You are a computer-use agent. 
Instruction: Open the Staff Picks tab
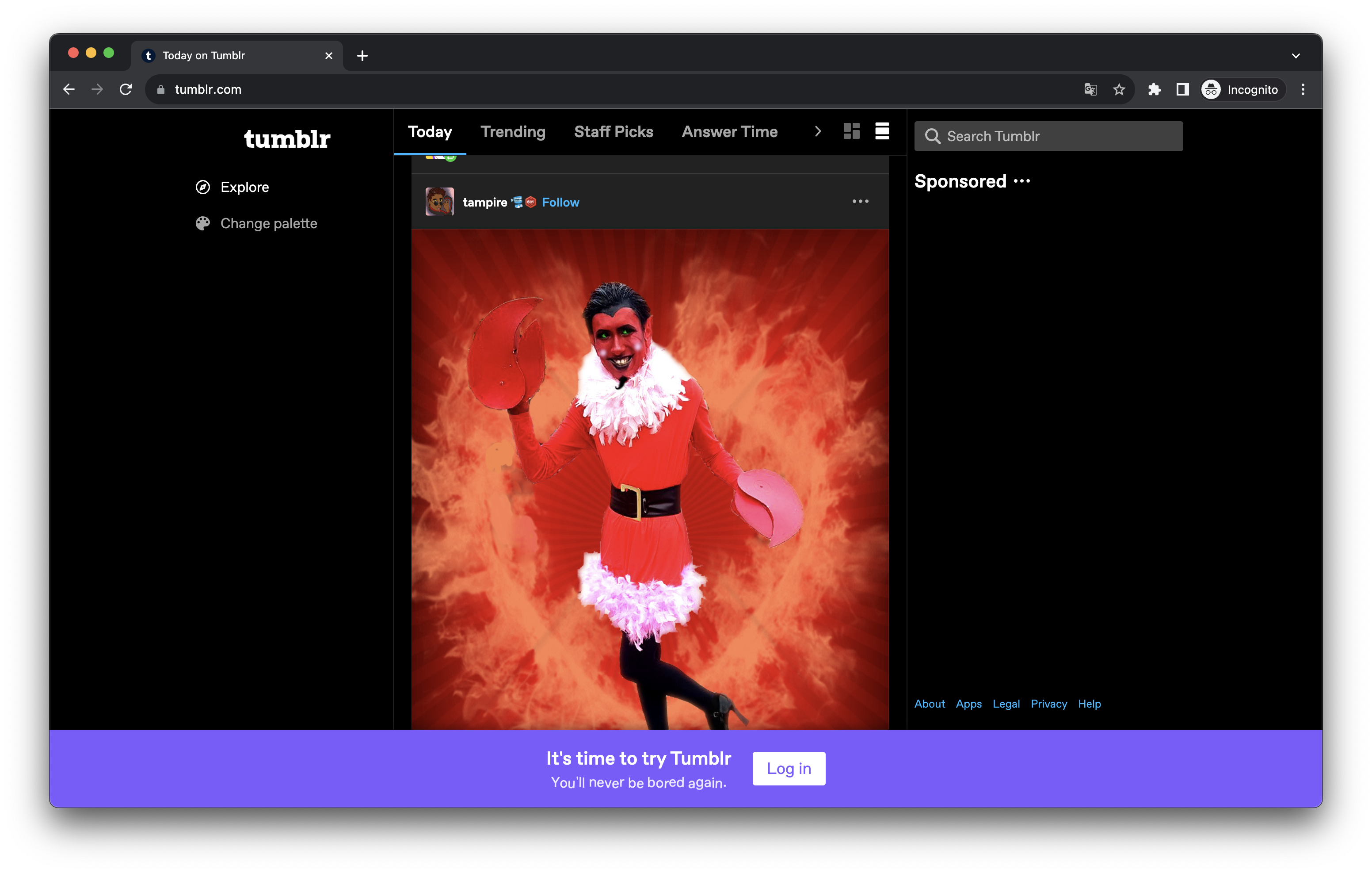pos(614,132)
